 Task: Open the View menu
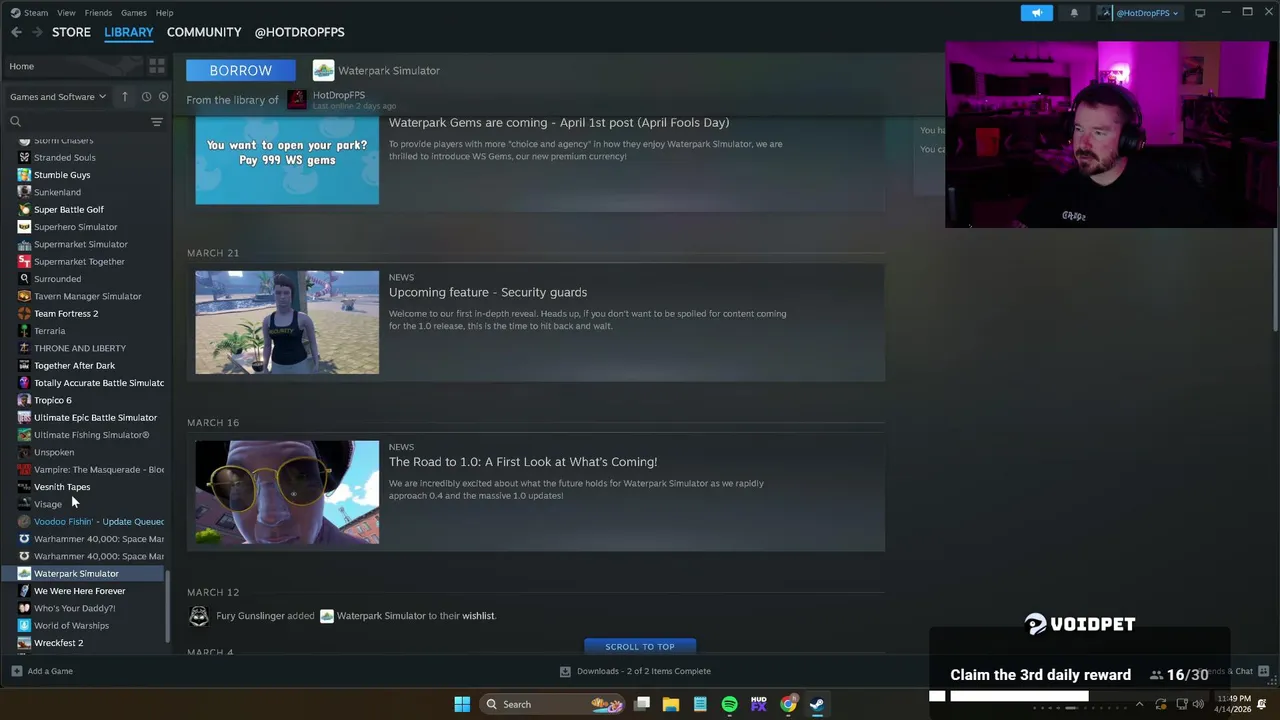pyautogui.click(x=66, y=13)
